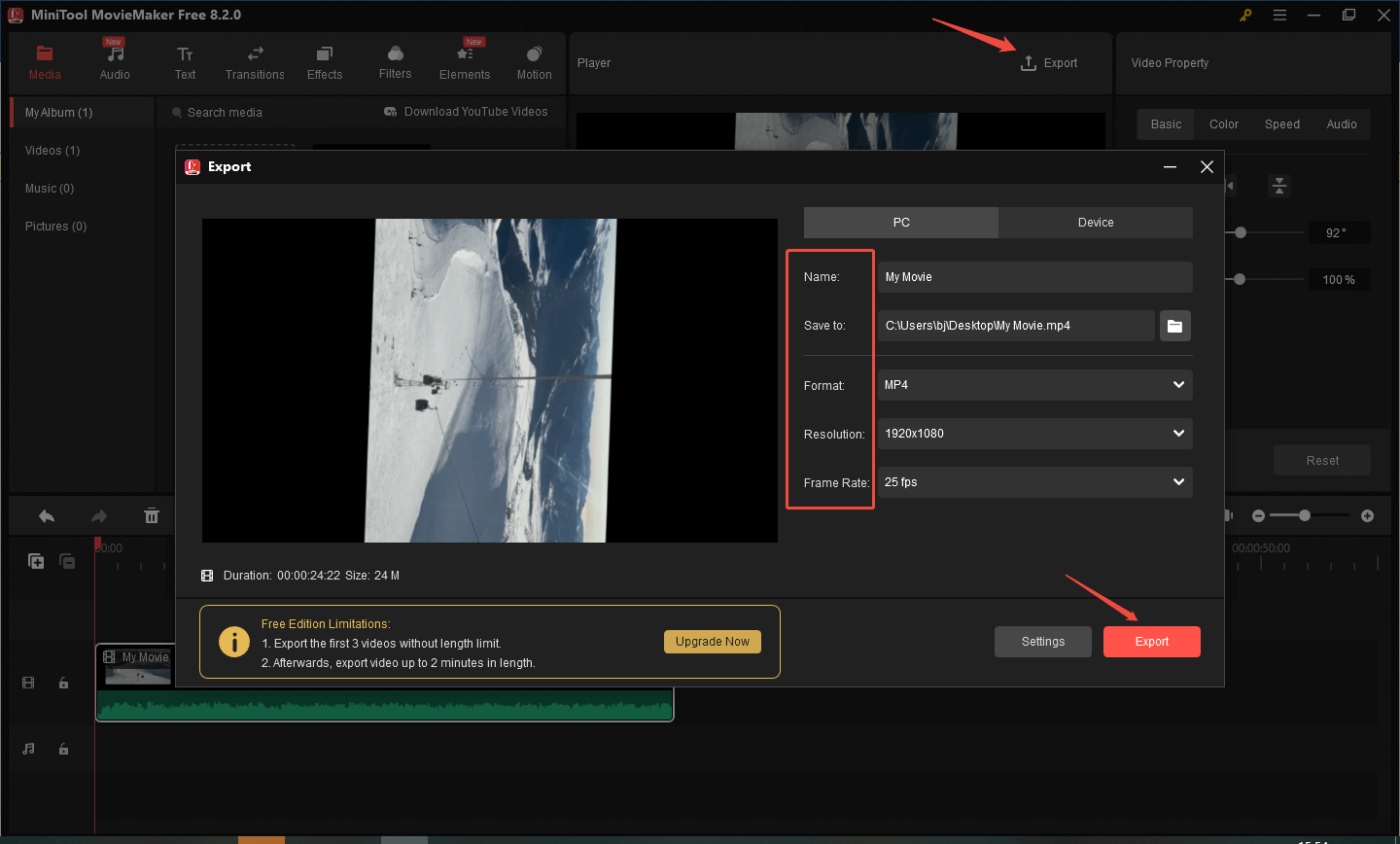The height and width of the screenshot is (844, 1400).
Task: Expand the Resolution dropdown showing 1920x1080
Action: tap(1034, 434)
